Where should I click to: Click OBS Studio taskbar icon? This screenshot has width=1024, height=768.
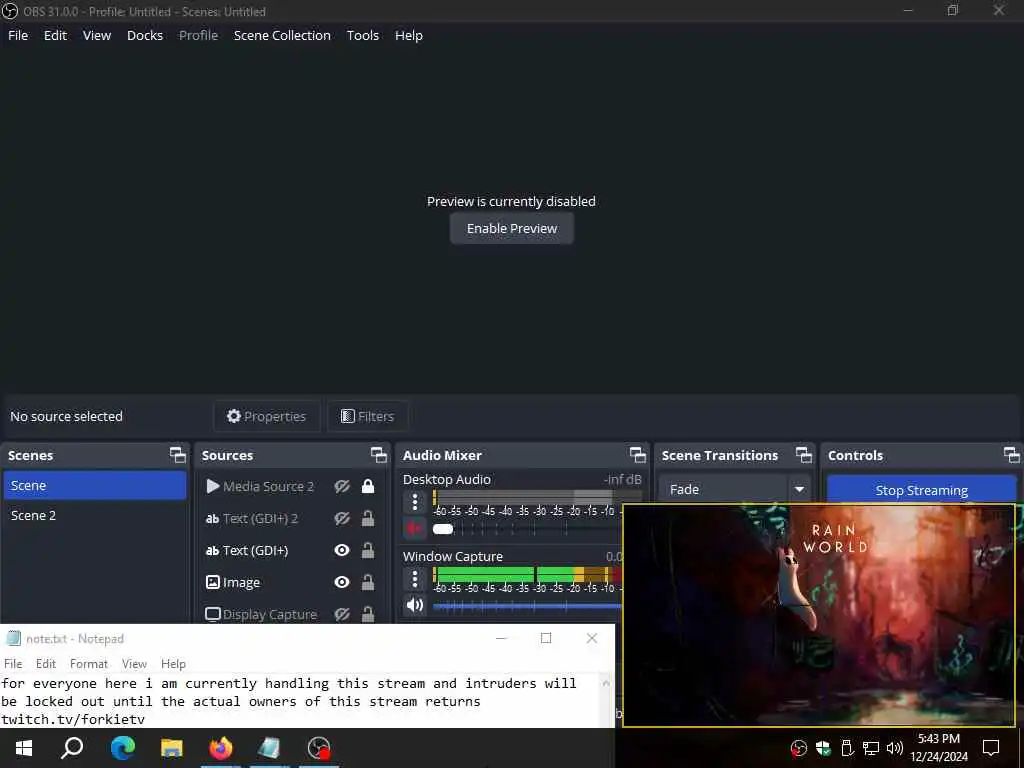(x=319, y=748)
